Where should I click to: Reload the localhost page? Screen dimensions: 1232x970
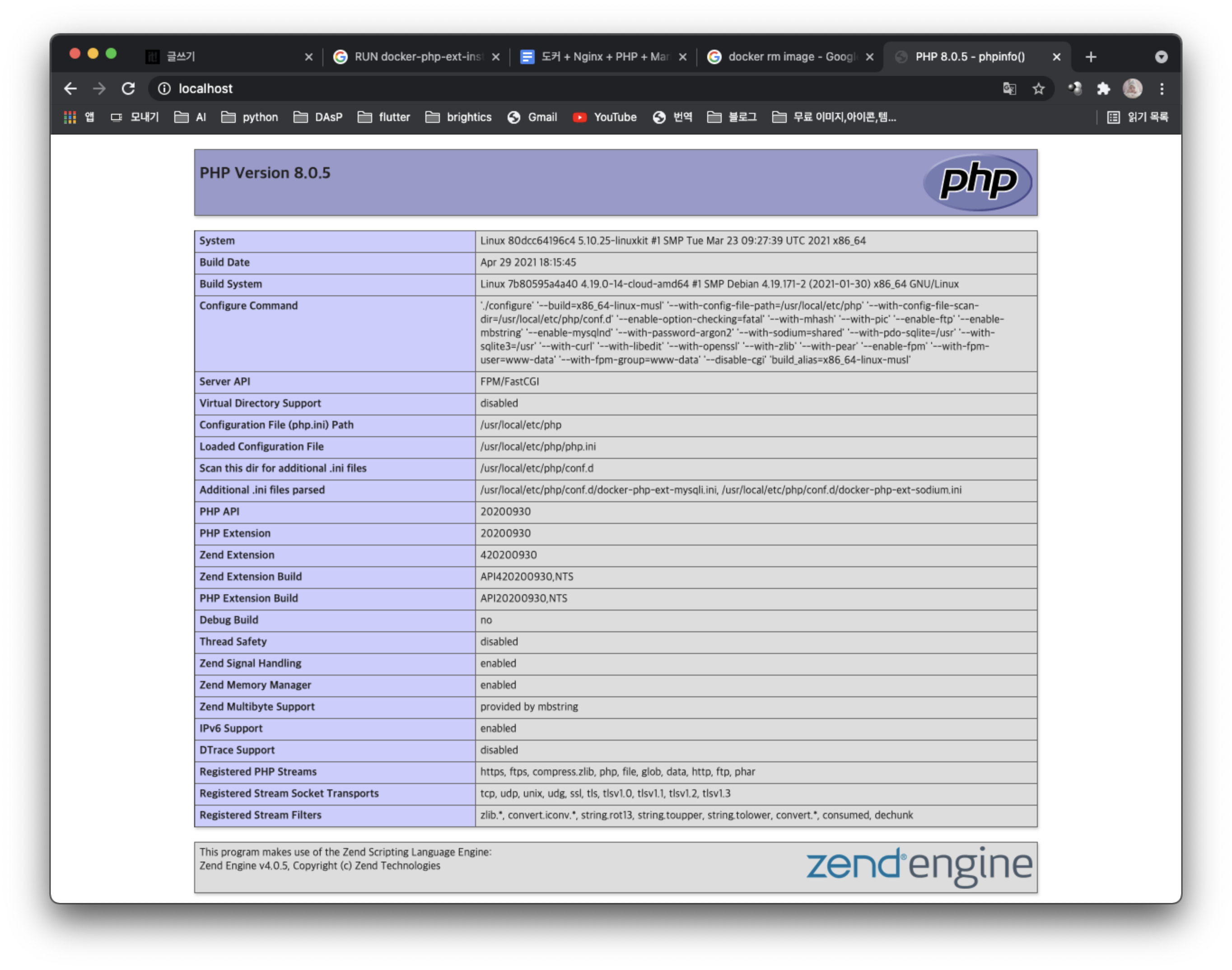[x=128, y=89]
